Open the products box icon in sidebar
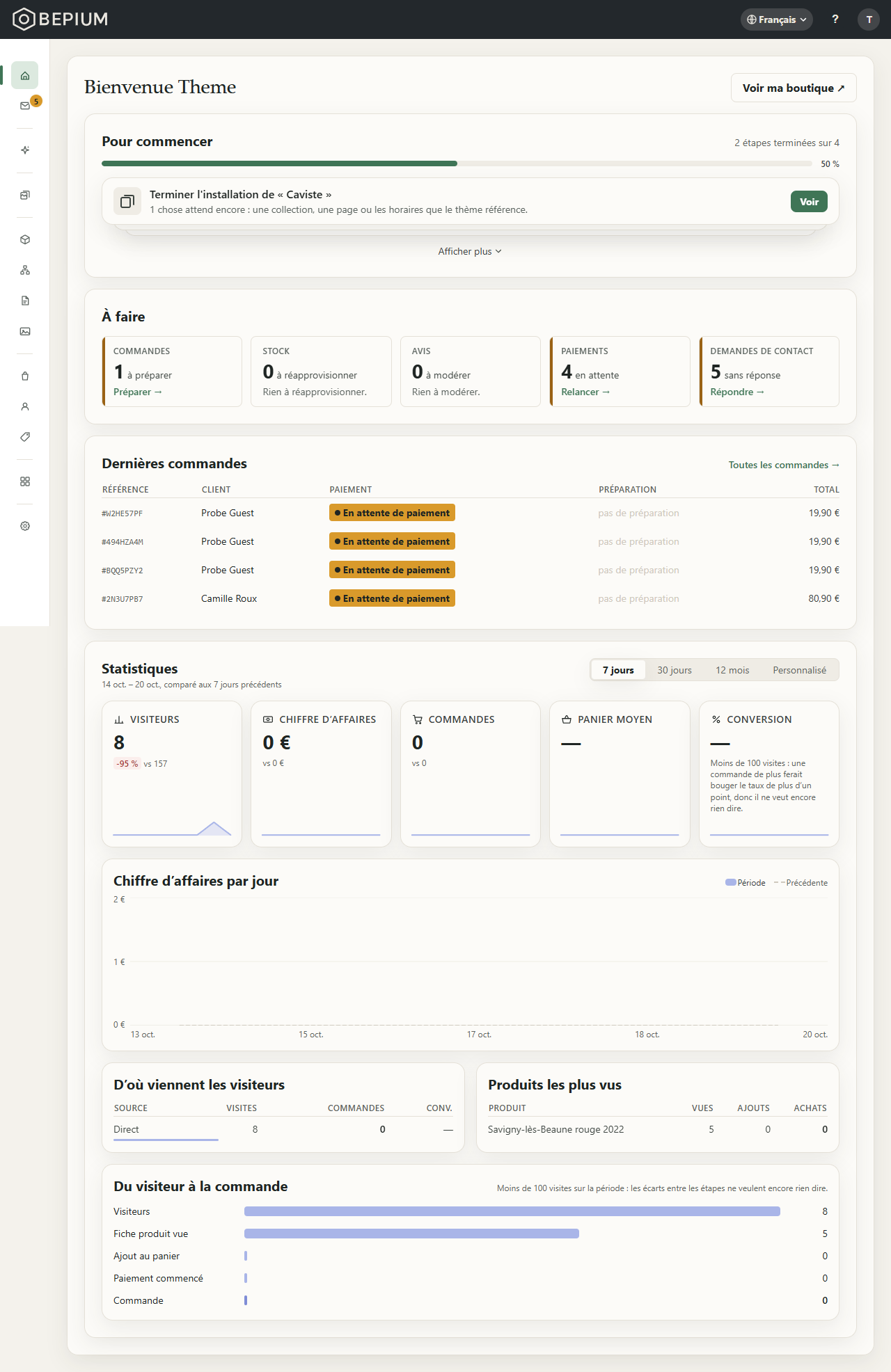The image size is (891, 1372). 25,239
